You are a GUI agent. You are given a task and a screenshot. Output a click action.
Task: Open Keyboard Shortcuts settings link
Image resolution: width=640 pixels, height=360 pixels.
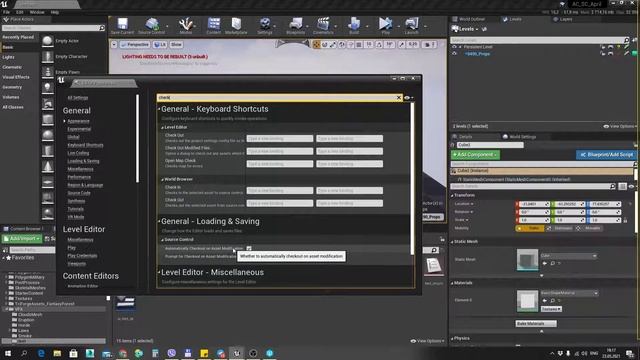(85, 145)
